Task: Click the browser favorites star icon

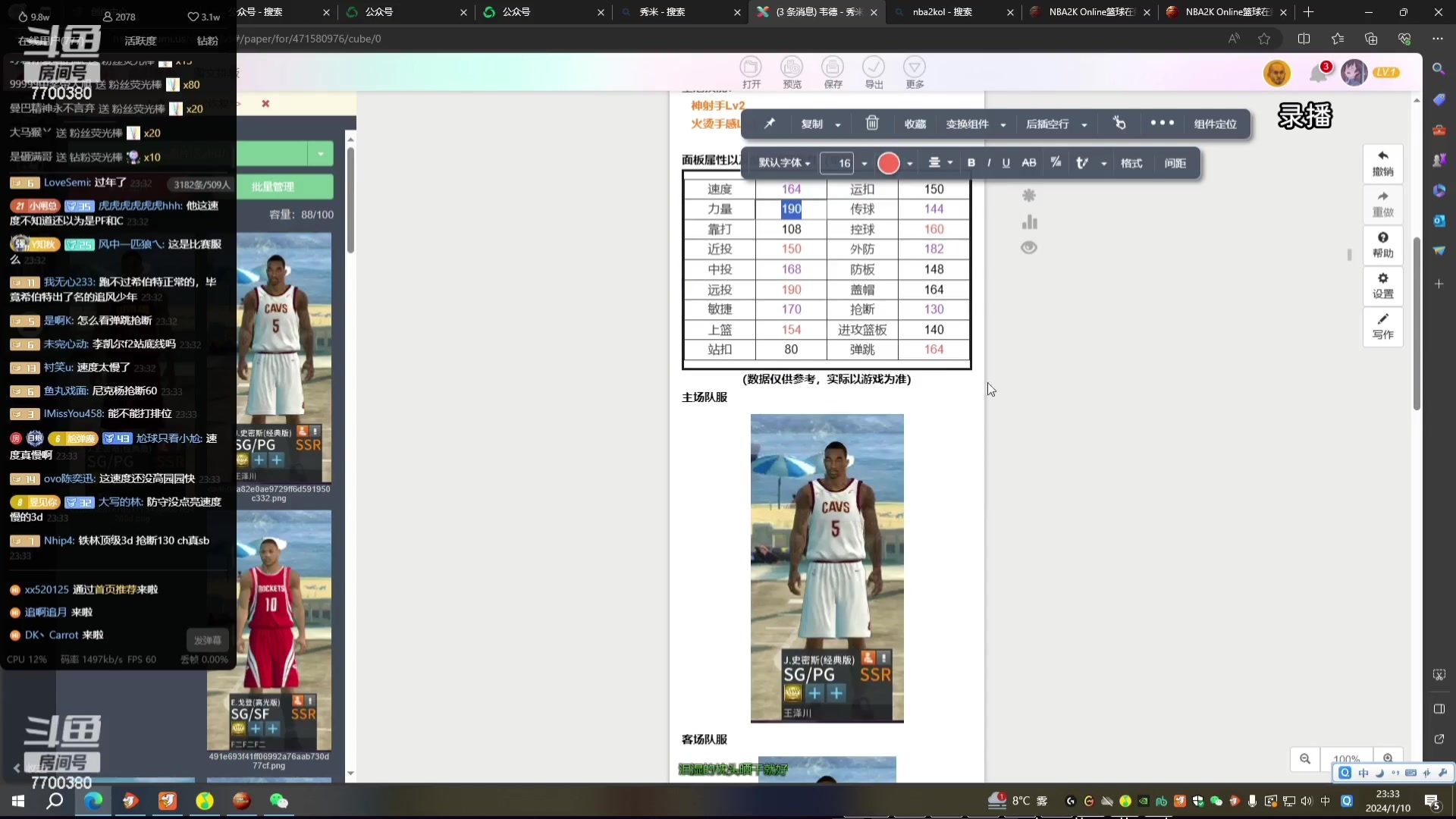Action: [1264, 39]
